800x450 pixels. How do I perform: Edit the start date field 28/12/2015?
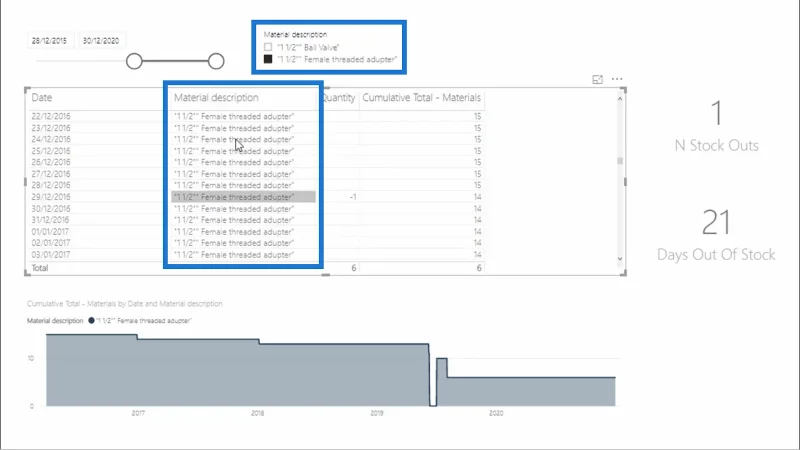49,41
